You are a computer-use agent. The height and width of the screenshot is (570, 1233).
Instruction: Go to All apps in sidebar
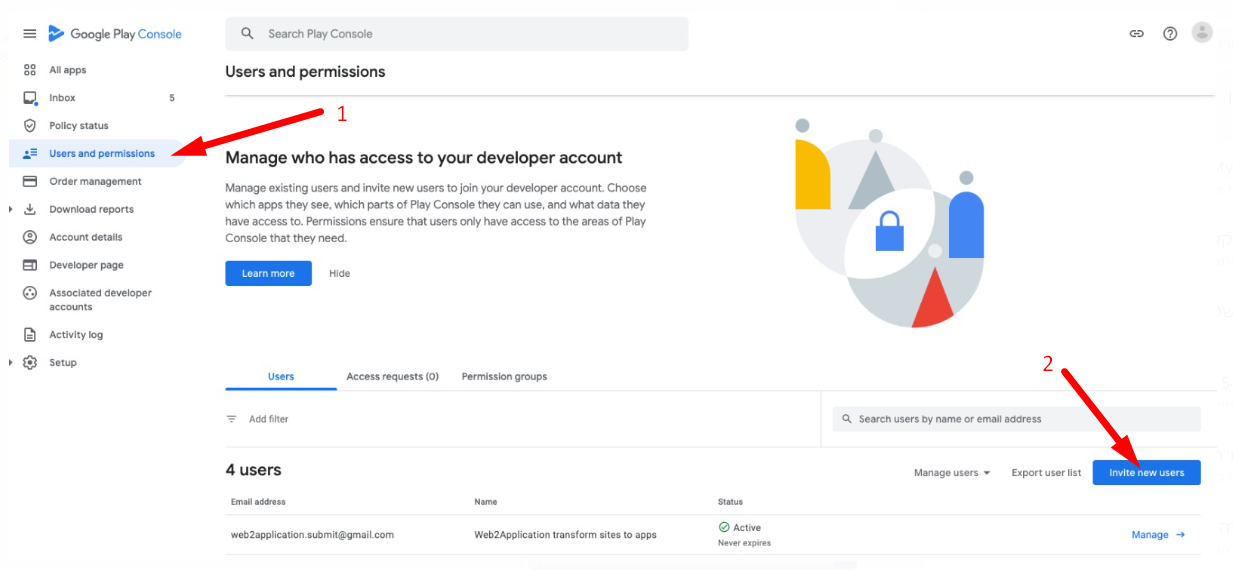[67, 70]
